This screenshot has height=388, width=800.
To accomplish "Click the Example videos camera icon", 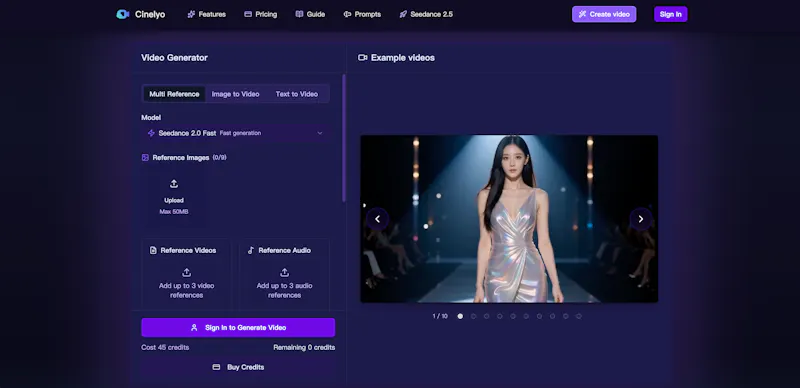I will click(x=363, y=58).
